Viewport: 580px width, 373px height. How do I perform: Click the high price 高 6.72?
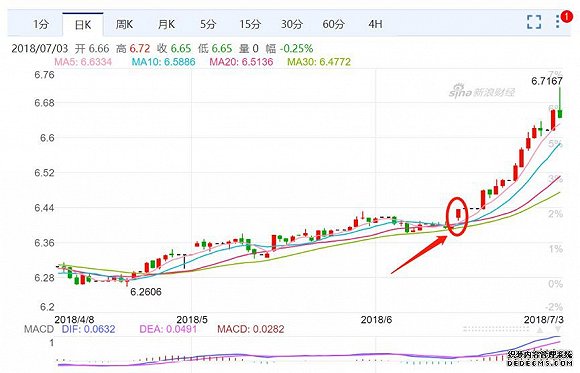coord(133,48)
